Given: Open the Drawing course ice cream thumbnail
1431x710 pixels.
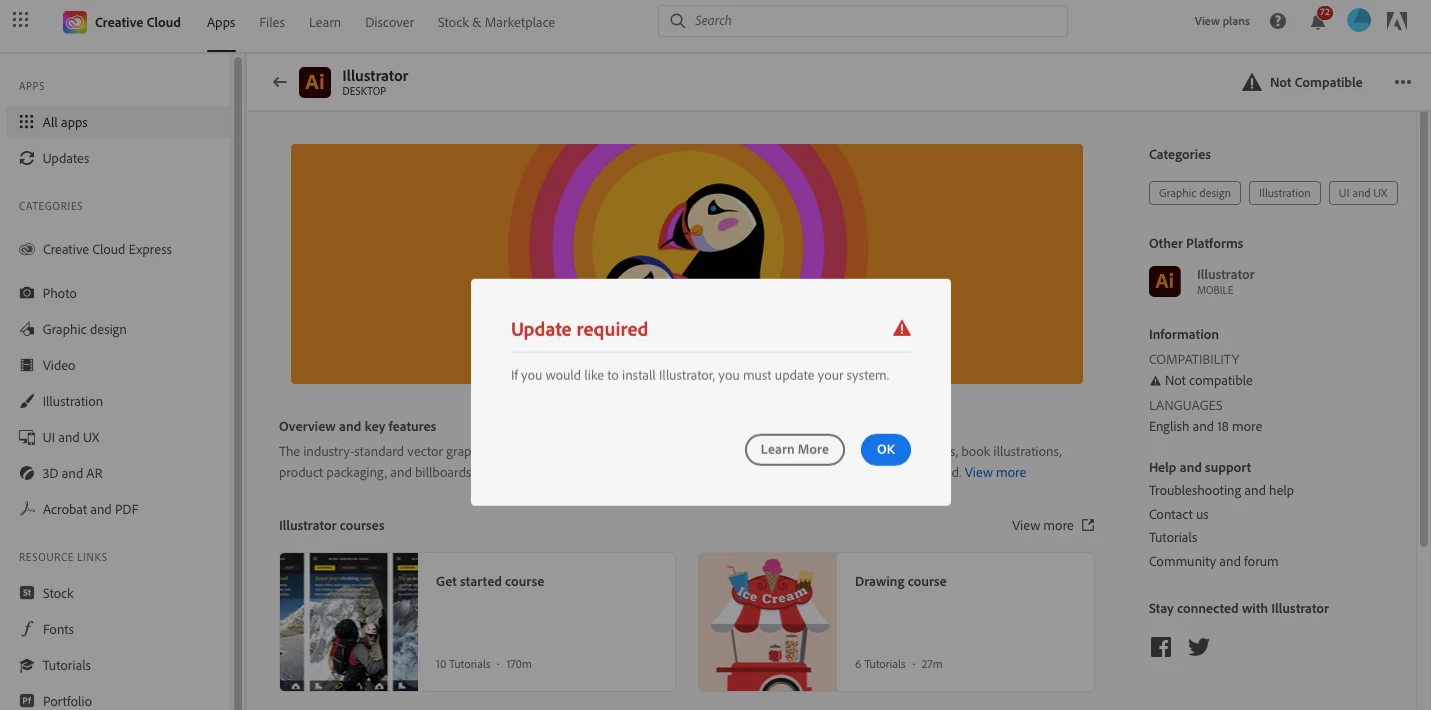Looking at the screenshot, I should coord(768,622).
